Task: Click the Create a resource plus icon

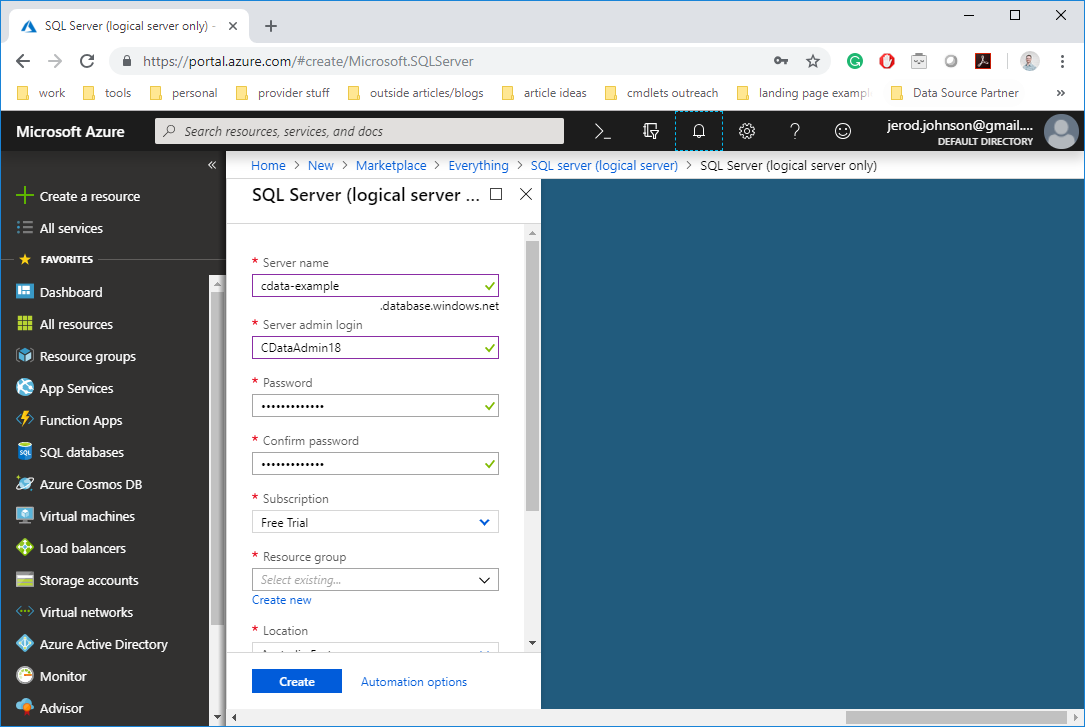Action: (x=25, y=196)
